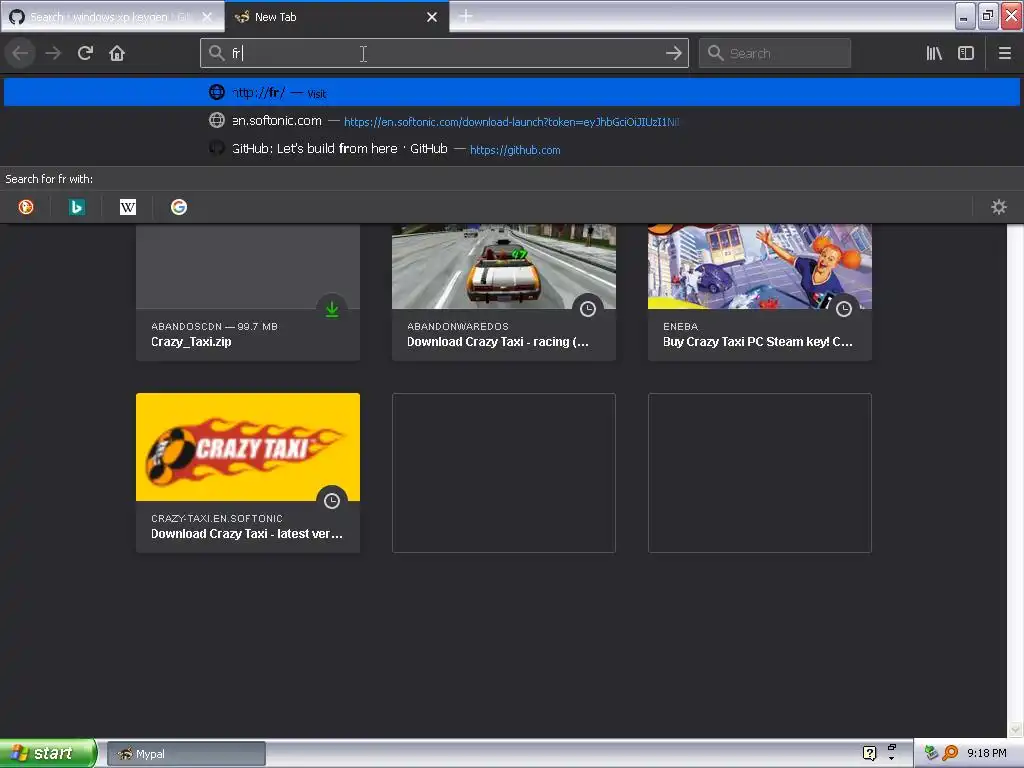Click the tray network connection icon
The image size is (1024, 768).
(x=931, y=753)
